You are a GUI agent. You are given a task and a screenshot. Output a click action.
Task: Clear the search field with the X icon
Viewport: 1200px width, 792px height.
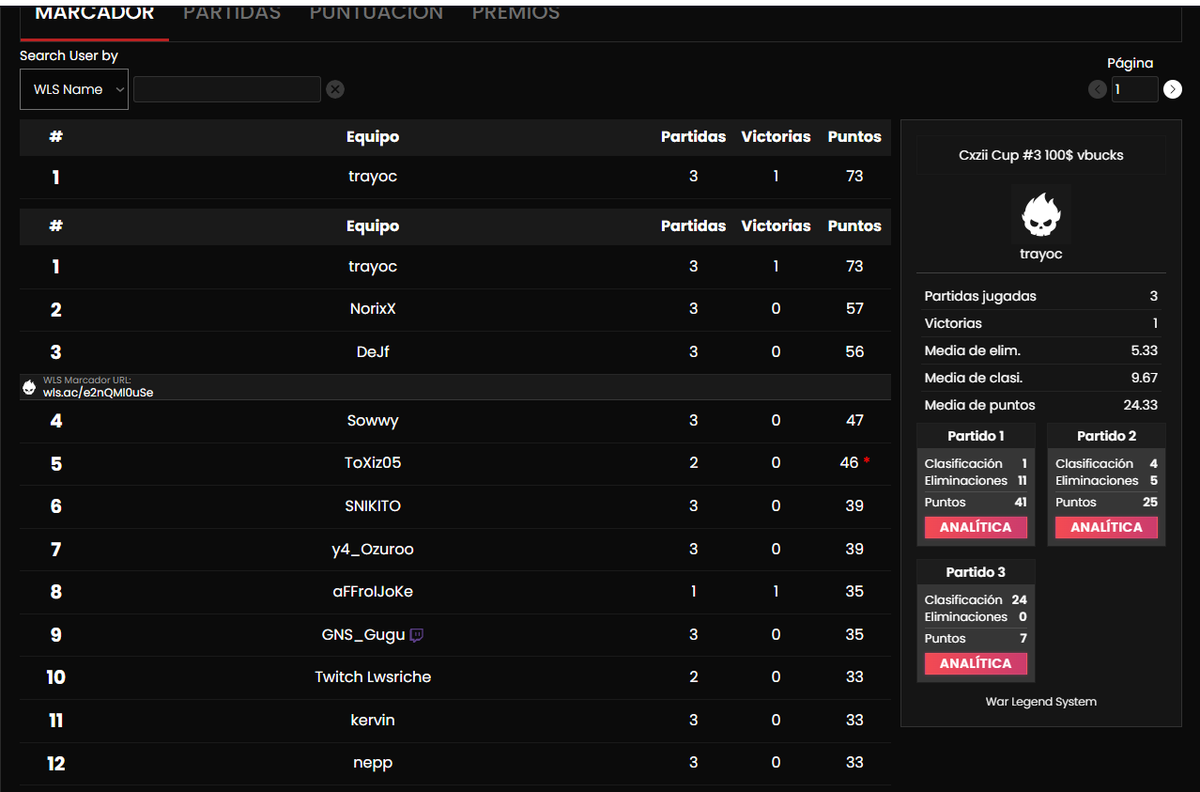[335, 89]
